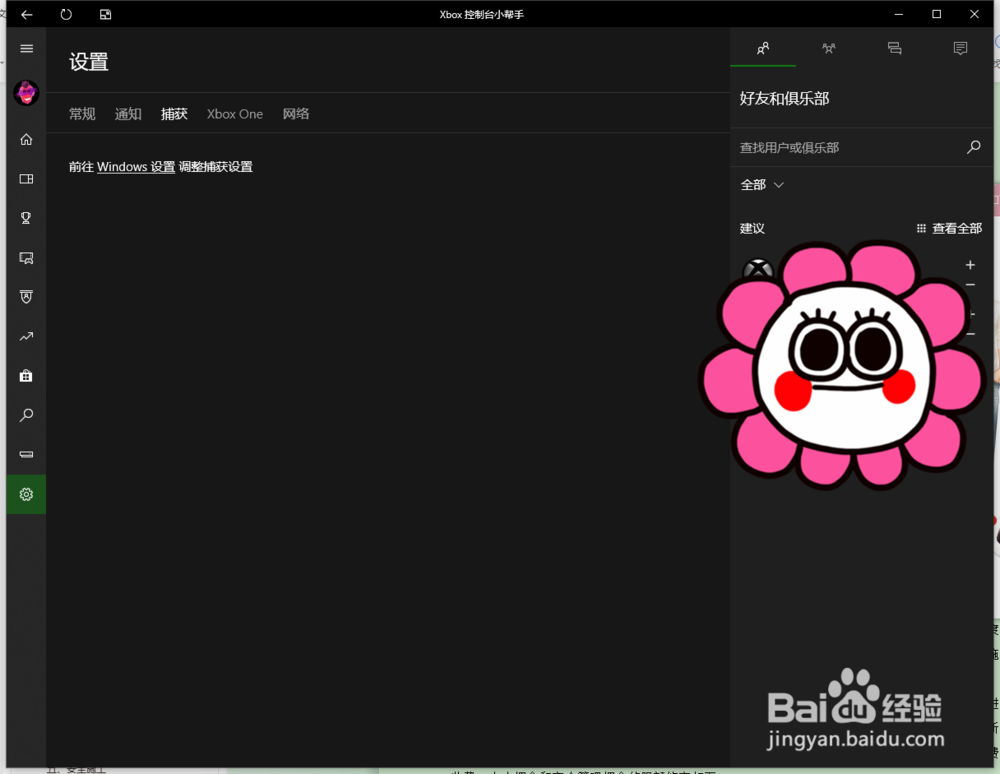Minimize the Xbox app window
This screenshot has width=1000, height=774.
[x=899, y=14]
